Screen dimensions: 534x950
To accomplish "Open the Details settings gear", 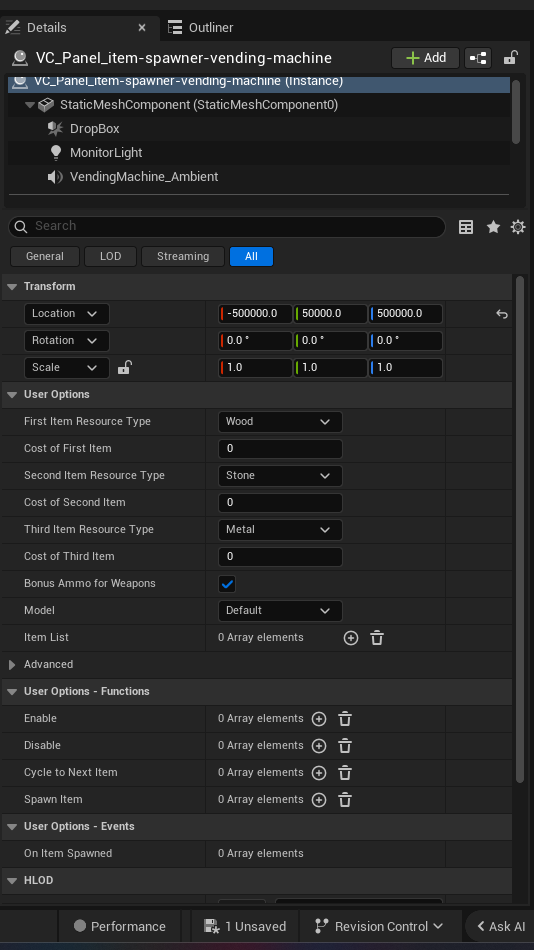I will pos(518,227).
